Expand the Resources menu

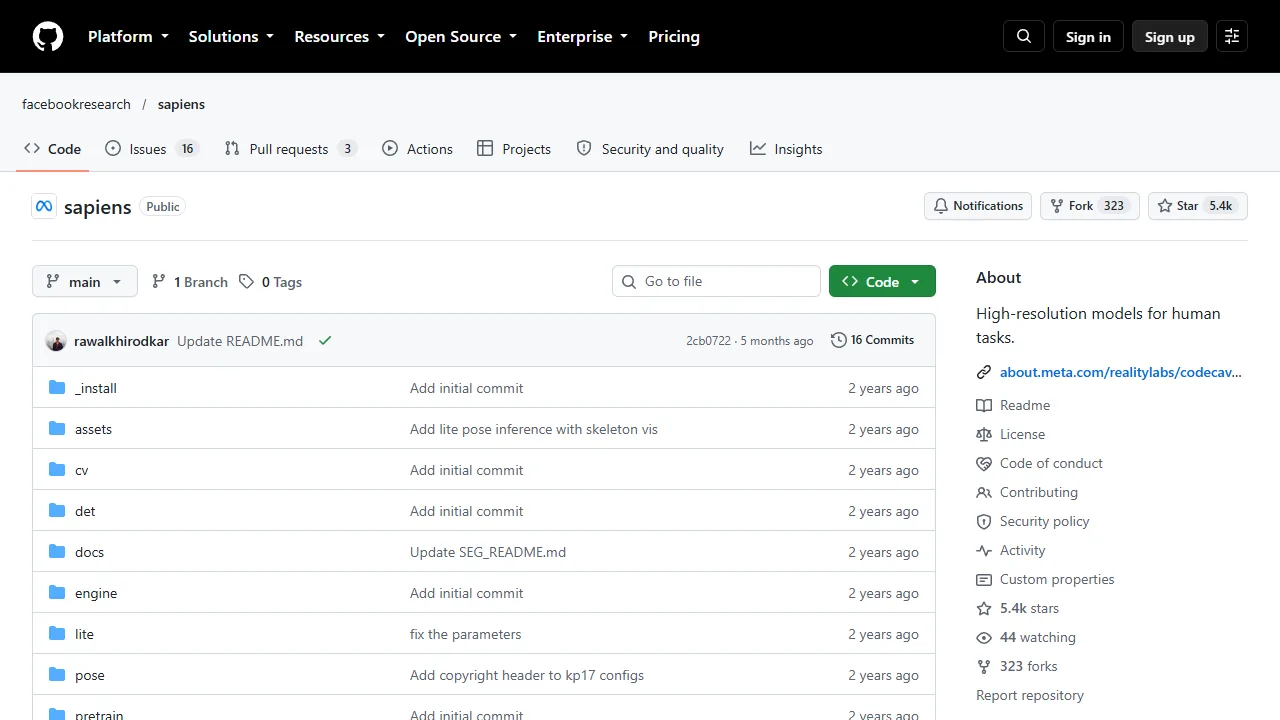click(x=339, y=37)
